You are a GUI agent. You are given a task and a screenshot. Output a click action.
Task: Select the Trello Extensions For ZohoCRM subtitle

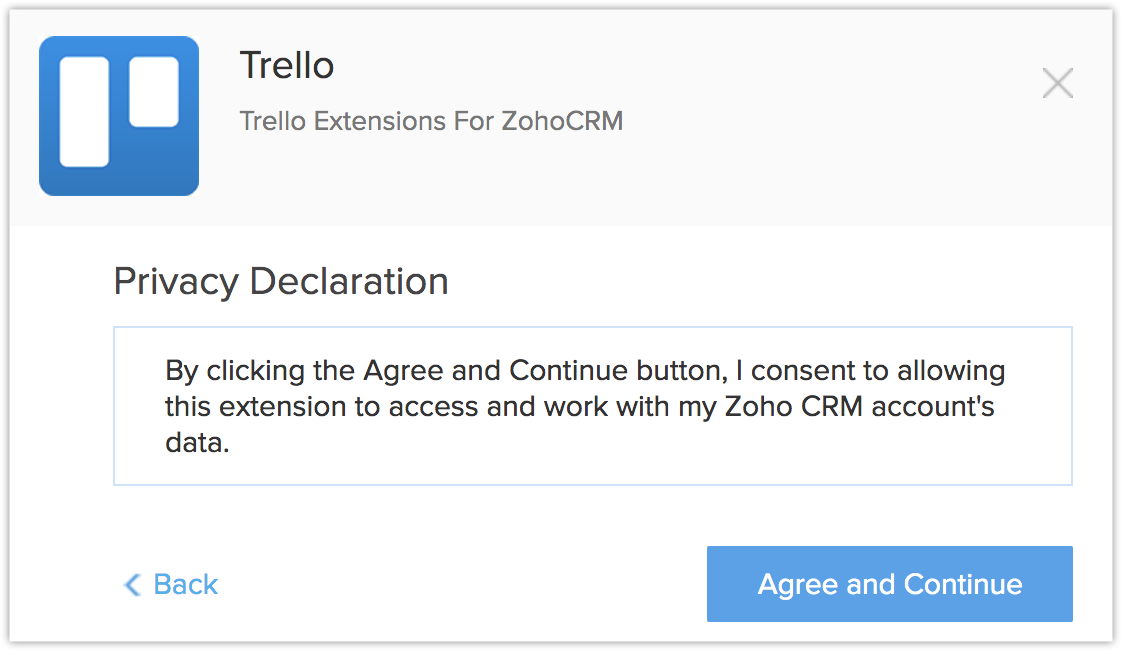click(431, 122)
